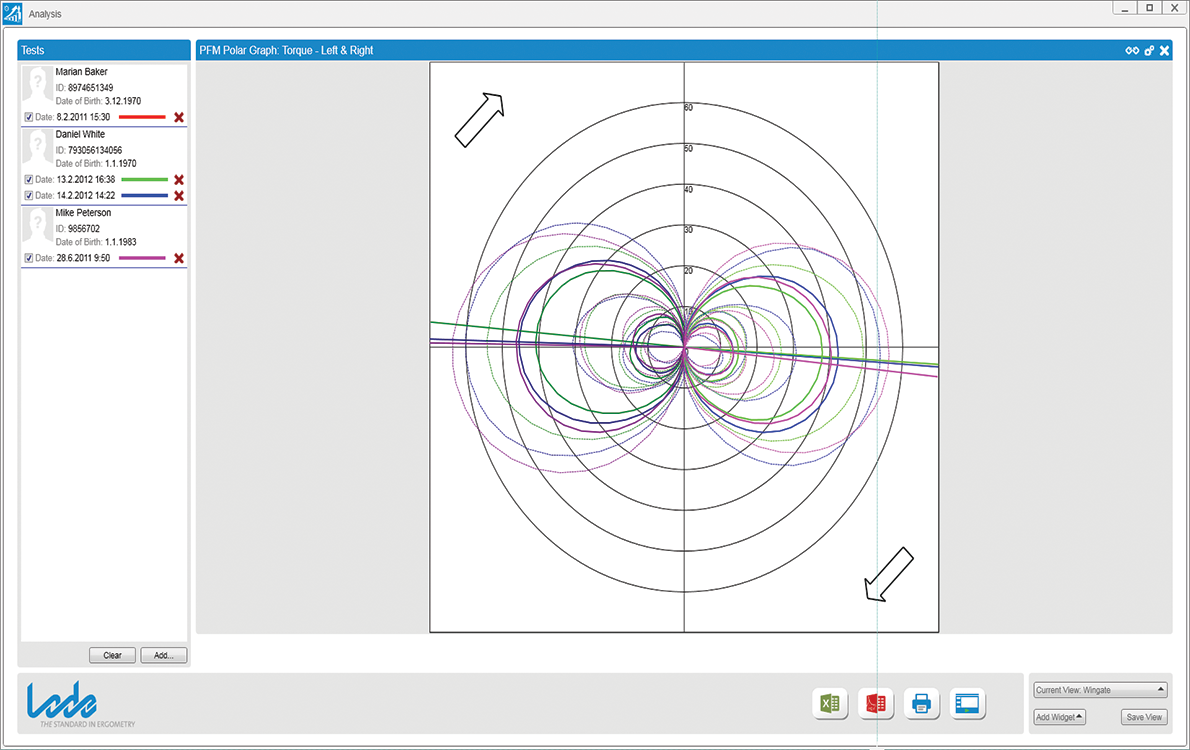The image size is (1190, 750).
Task: Remove Marian Baker's test with red X
Action: coord(179,118)
